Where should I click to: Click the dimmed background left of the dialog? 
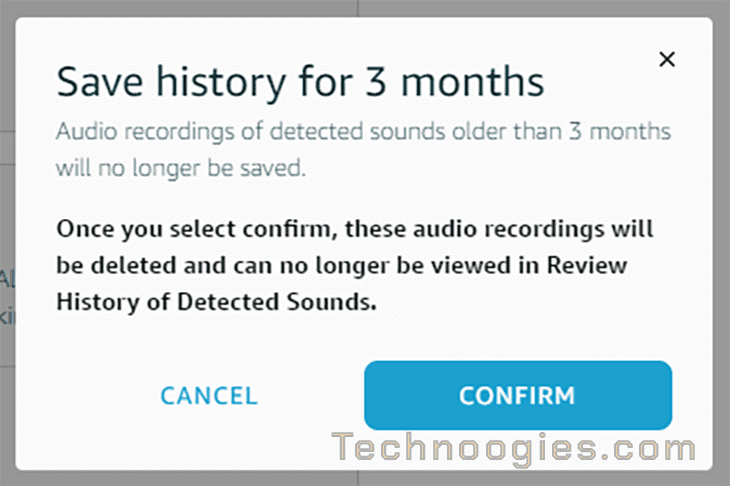pos(7,242)
